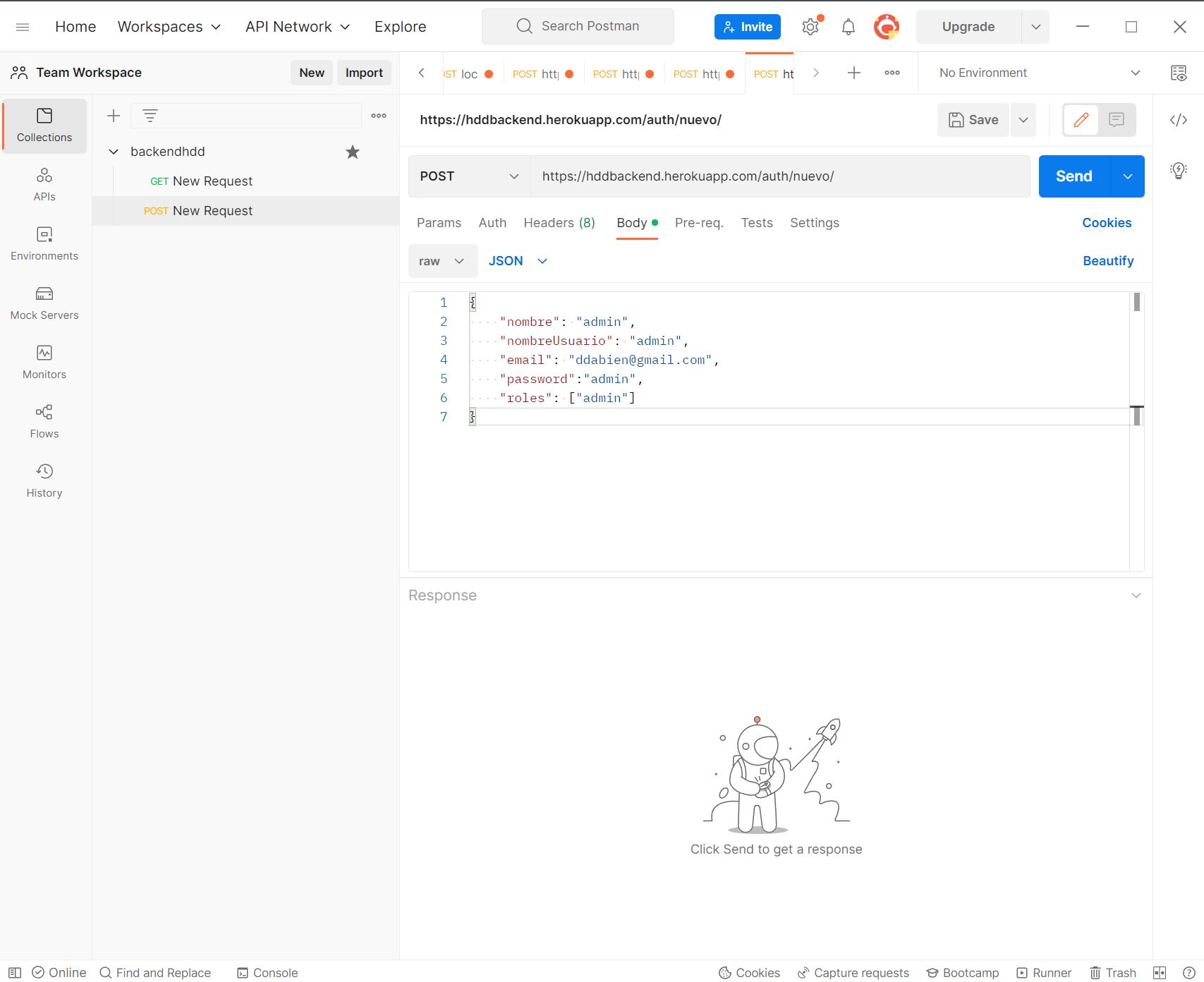
Task: Open the Collections sidebar panel
Action: [x=44, y=126]
